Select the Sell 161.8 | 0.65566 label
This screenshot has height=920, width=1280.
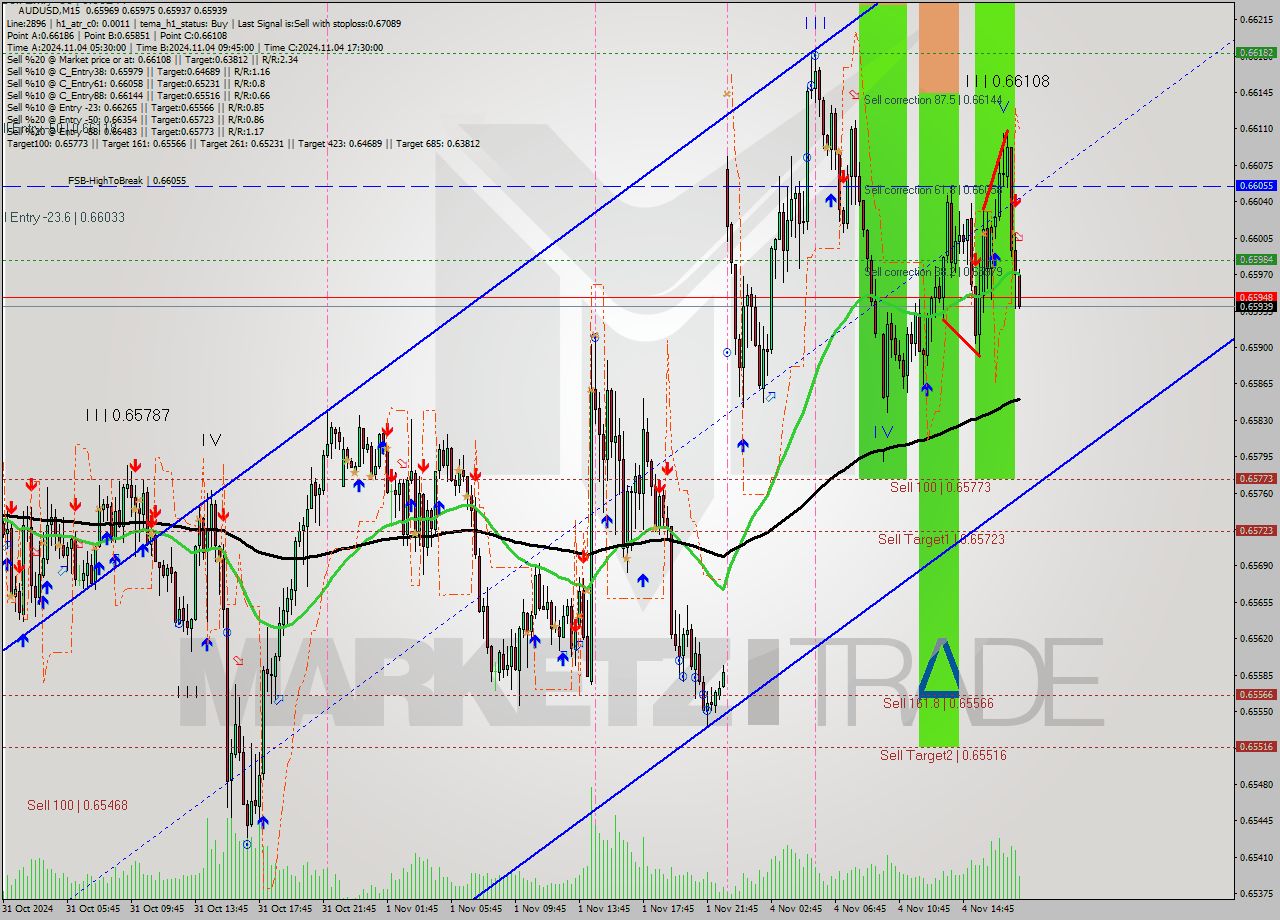coord(938,703)
